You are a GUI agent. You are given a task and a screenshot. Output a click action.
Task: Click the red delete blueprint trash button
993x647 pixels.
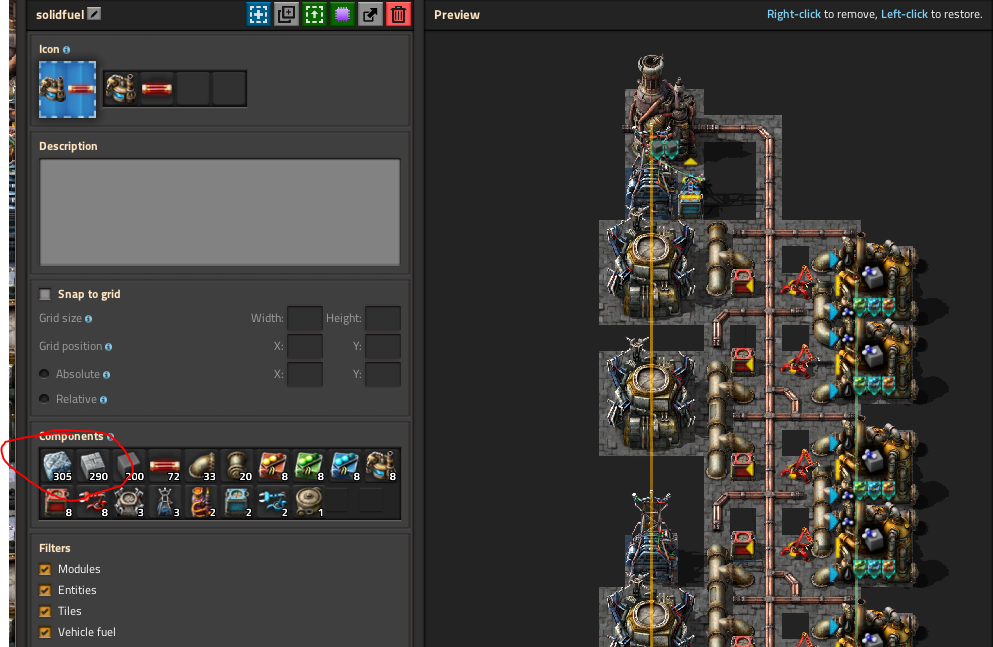399,14
